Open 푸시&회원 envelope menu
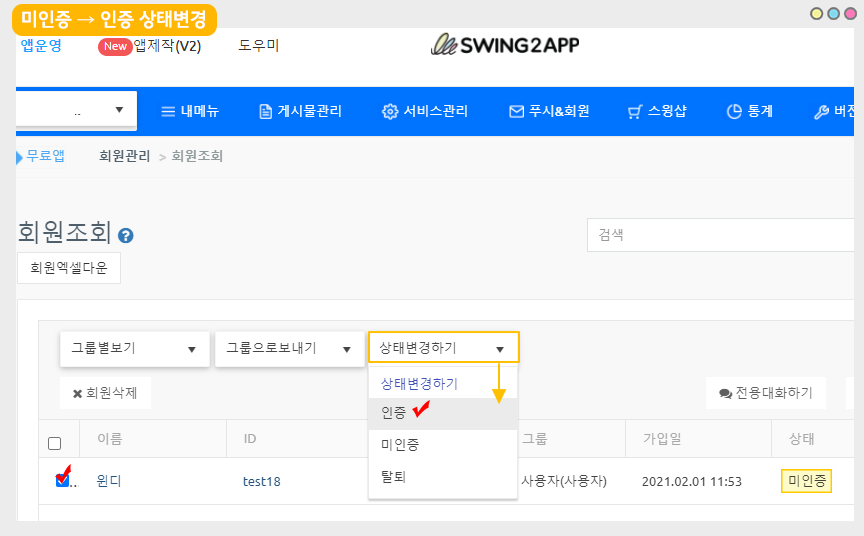The height and width of the screenshot is (536, 864). [549, 111]
